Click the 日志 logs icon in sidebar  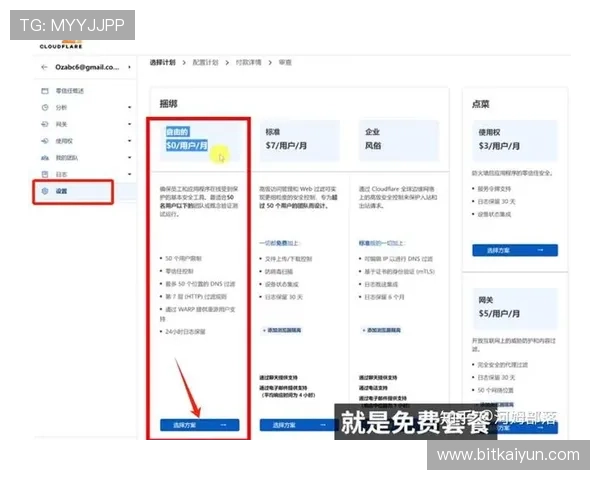click(x=45, y=174)
